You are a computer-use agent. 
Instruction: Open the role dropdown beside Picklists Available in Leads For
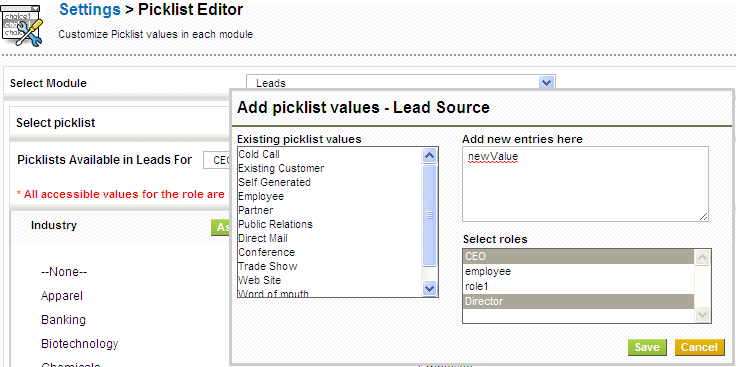click(x=217, y=160)
